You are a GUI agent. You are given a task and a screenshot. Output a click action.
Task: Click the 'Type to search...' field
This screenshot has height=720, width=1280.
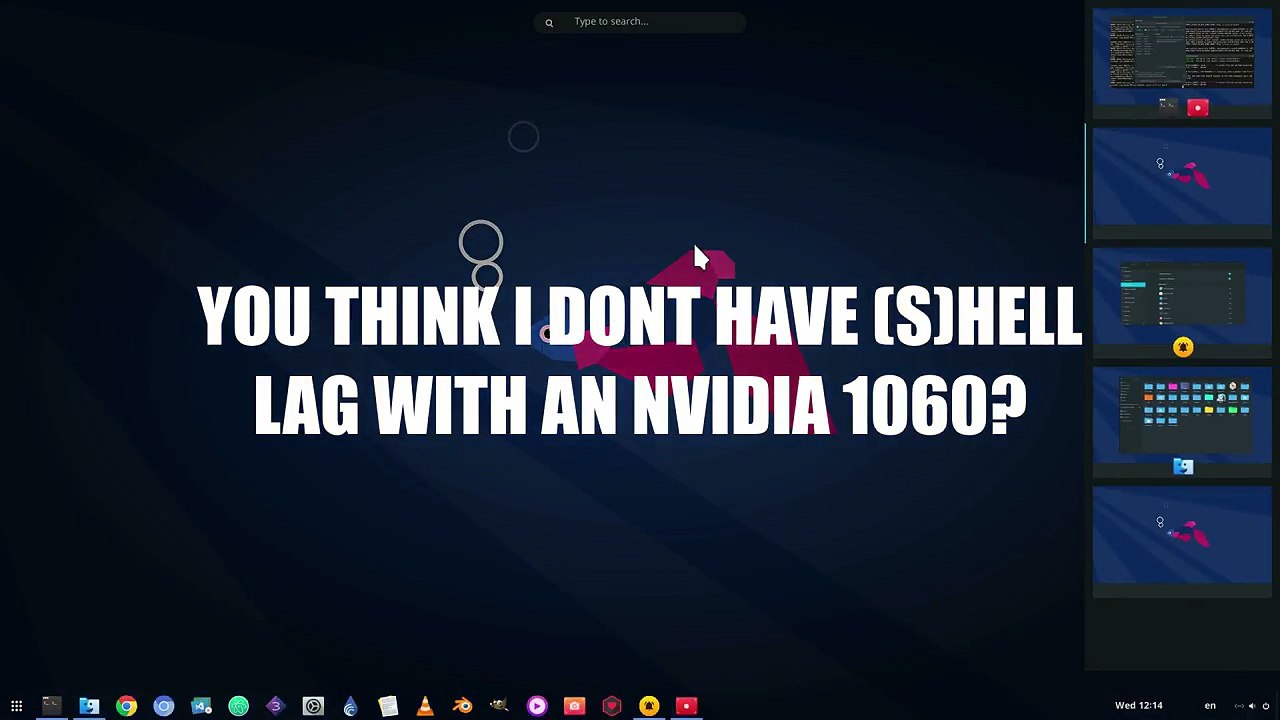point(640,22)
